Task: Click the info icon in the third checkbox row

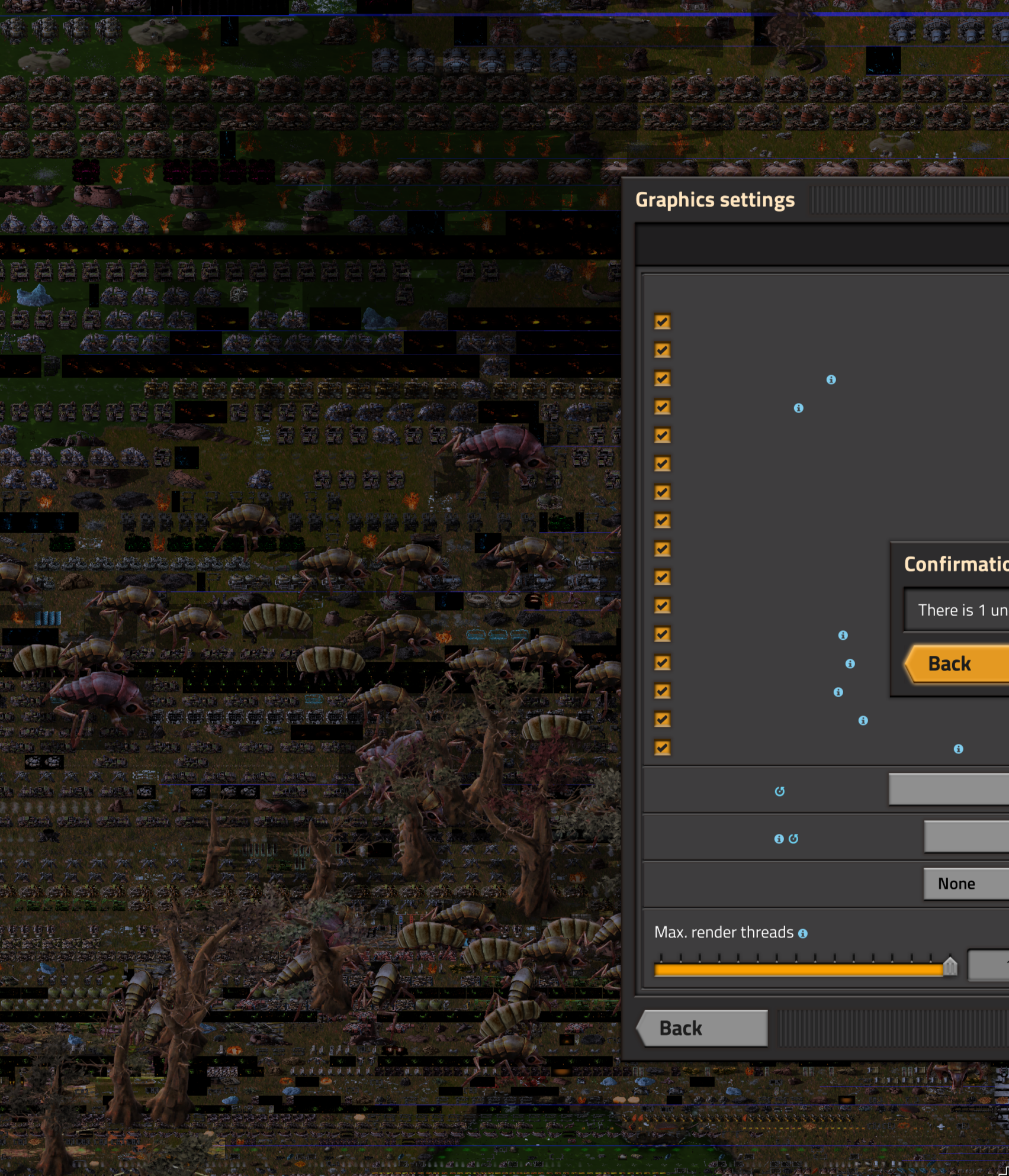Action: click(x=831, y=380)
